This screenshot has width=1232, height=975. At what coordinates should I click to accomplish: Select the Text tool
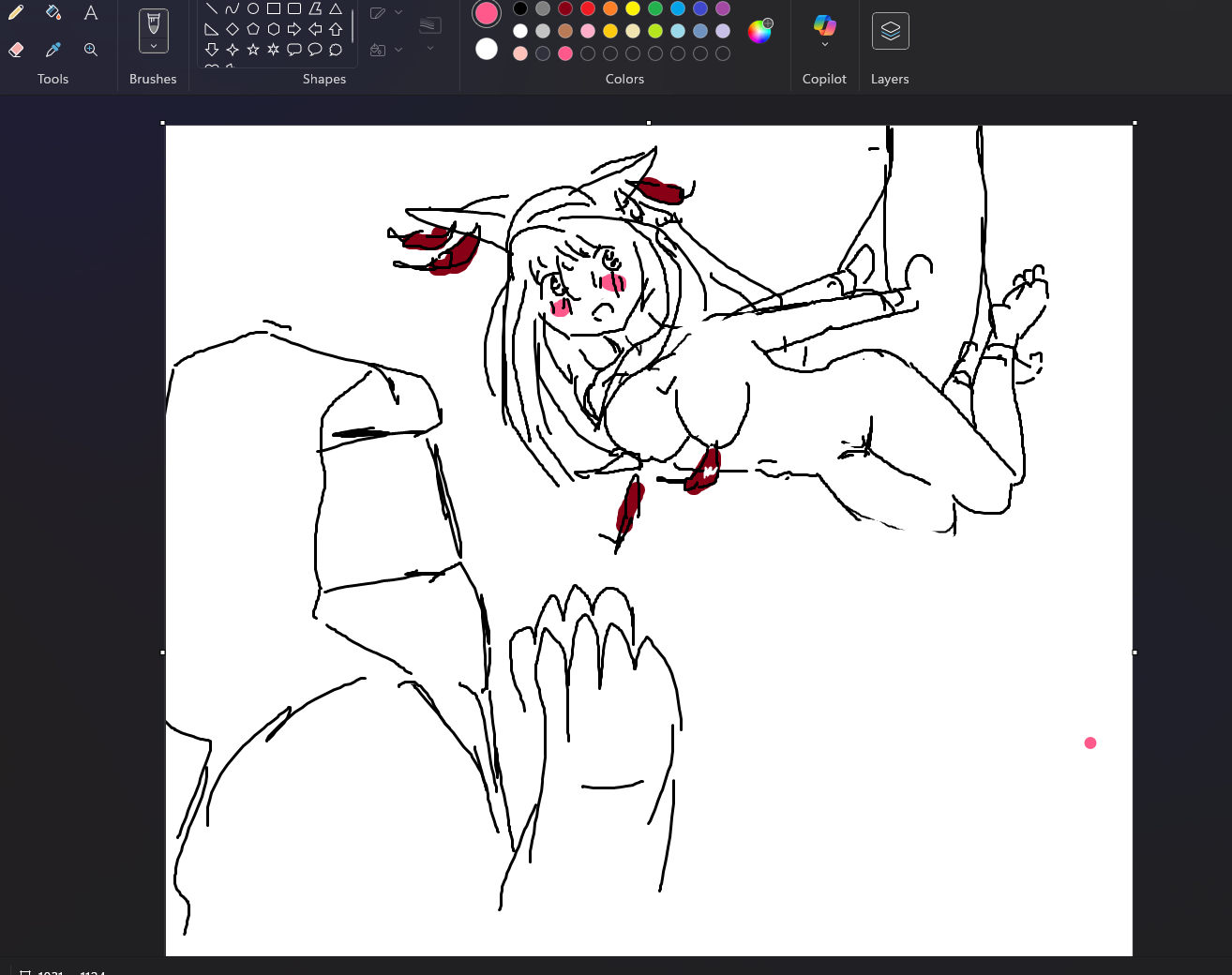click(91, 12)
